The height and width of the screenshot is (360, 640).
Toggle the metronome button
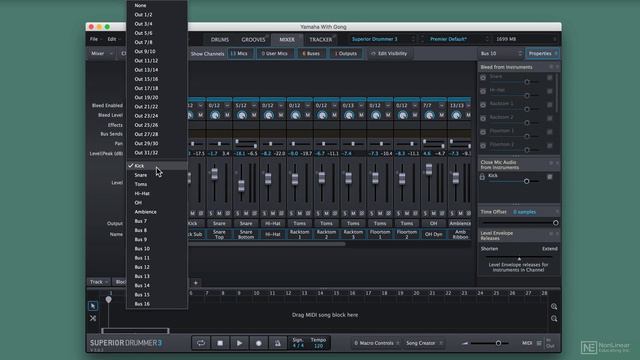point(278,343)
